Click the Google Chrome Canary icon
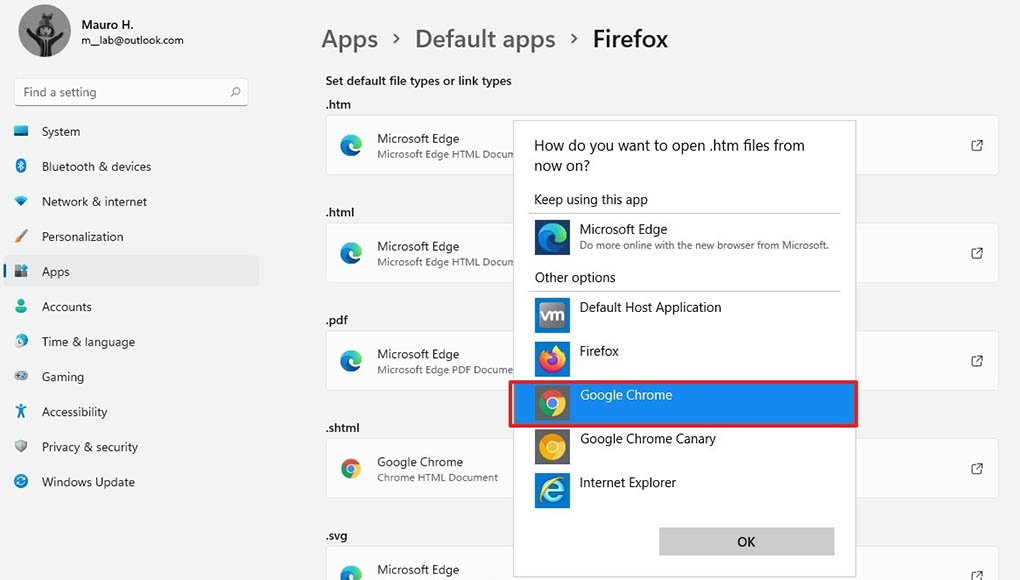The height and width of the screenshot is (580, 1020). [552, 447]
